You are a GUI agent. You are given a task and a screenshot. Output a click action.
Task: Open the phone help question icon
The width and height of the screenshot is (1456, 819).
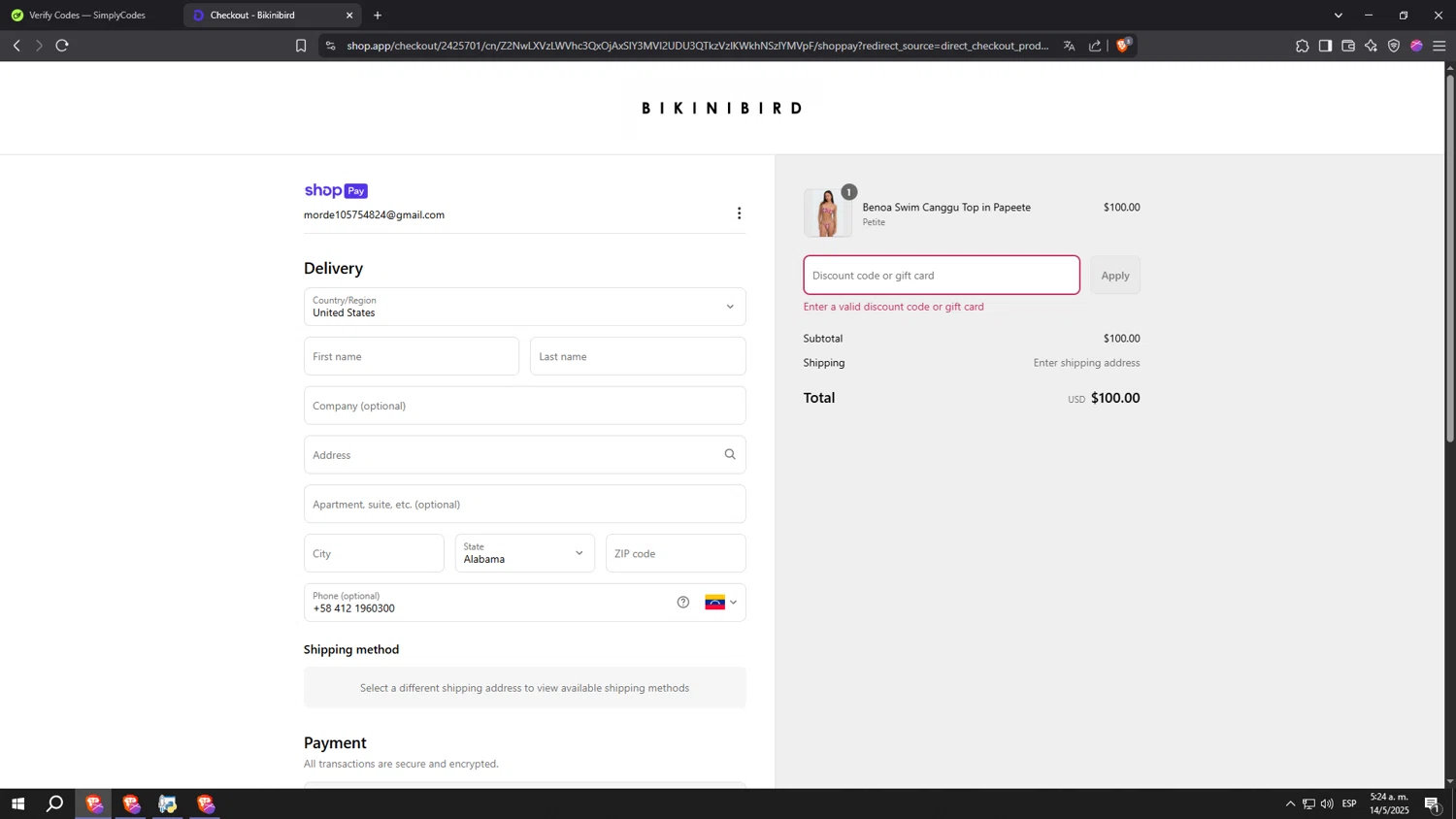tap(683, 603)
